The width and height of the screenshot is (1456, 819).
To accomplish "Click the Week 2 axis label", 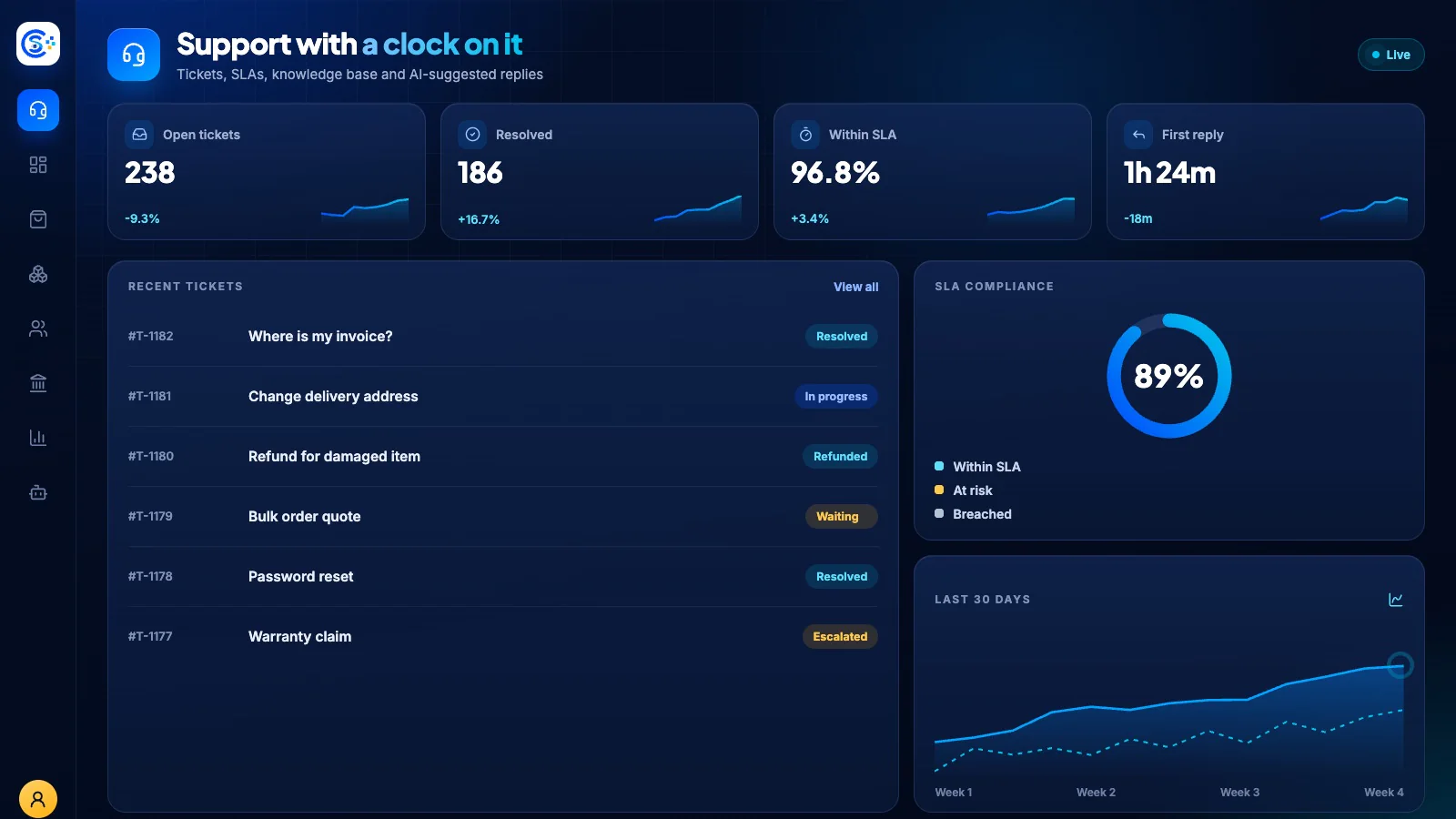I will (x=1096, y=793).
